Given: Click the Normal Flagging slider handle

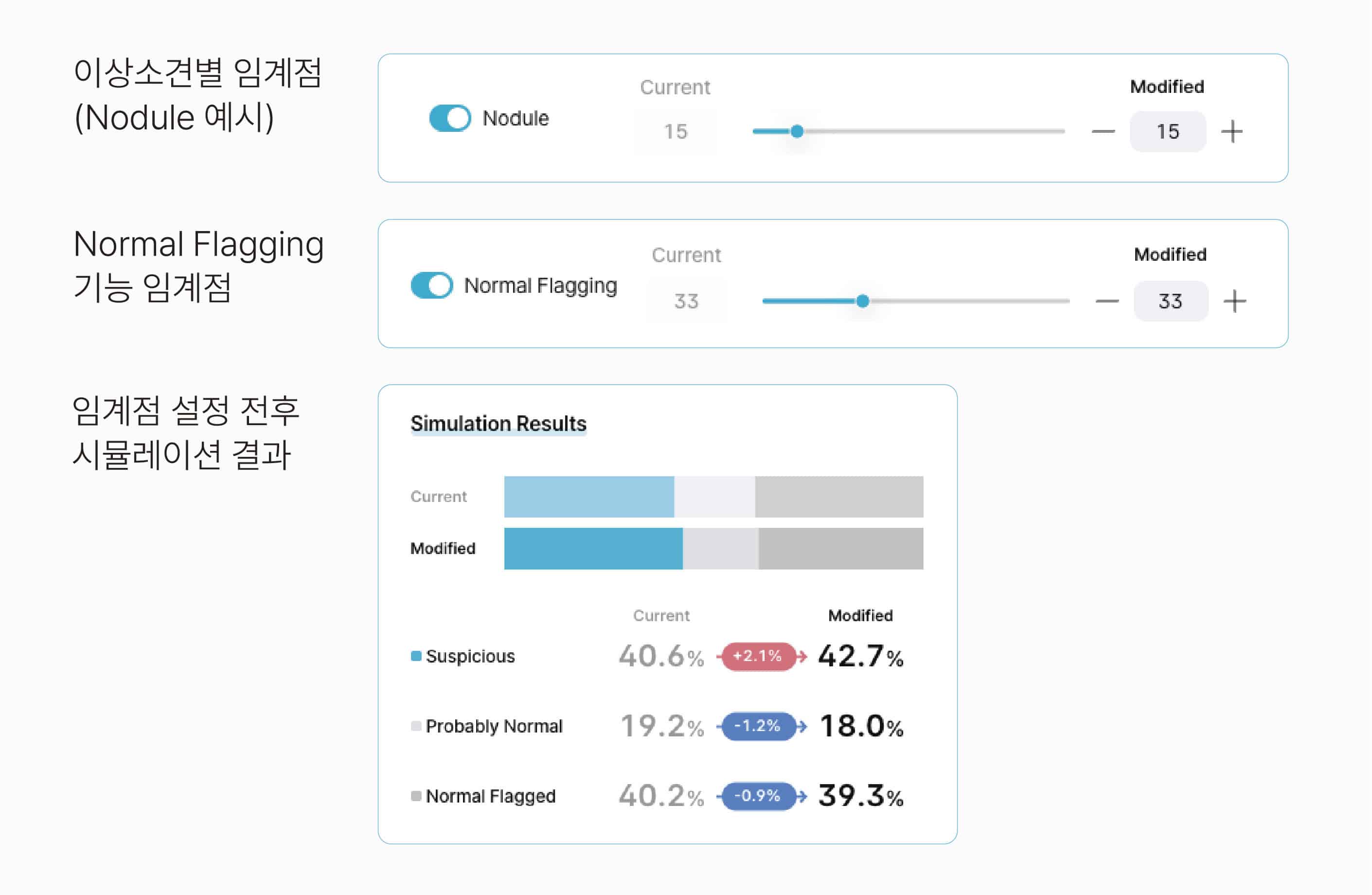Looking at the screenshot, I should (x=862, y=300).
